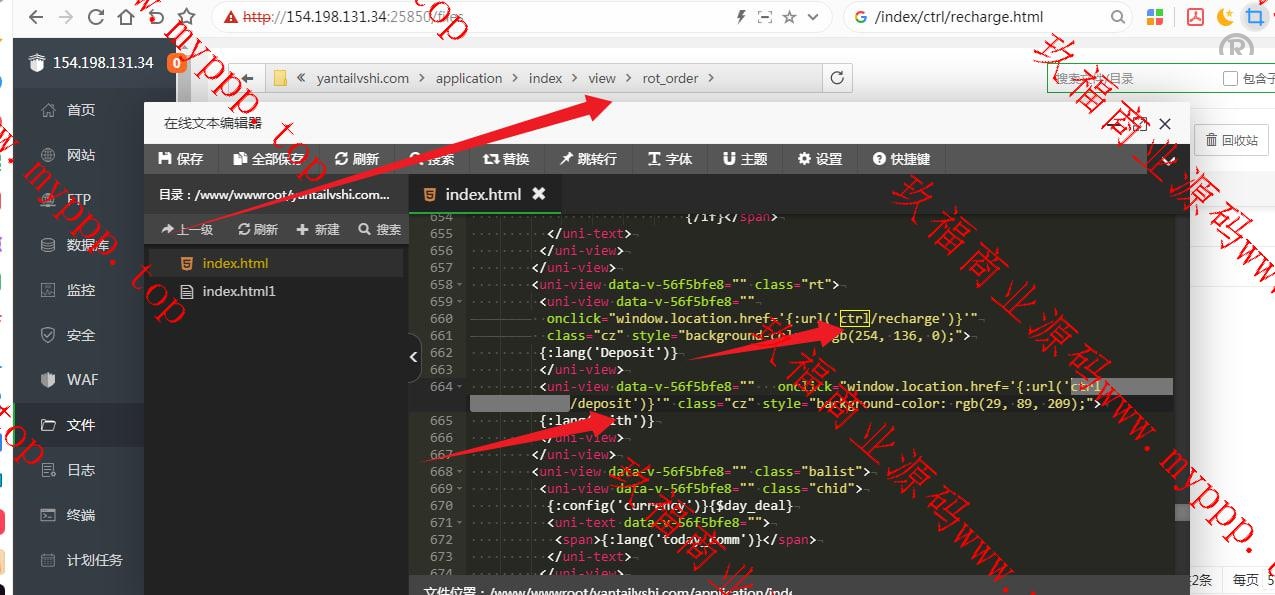Open the Replace tool in editor
The width and height of the screenshot is (1275, 595).
(x=506, y=159)
